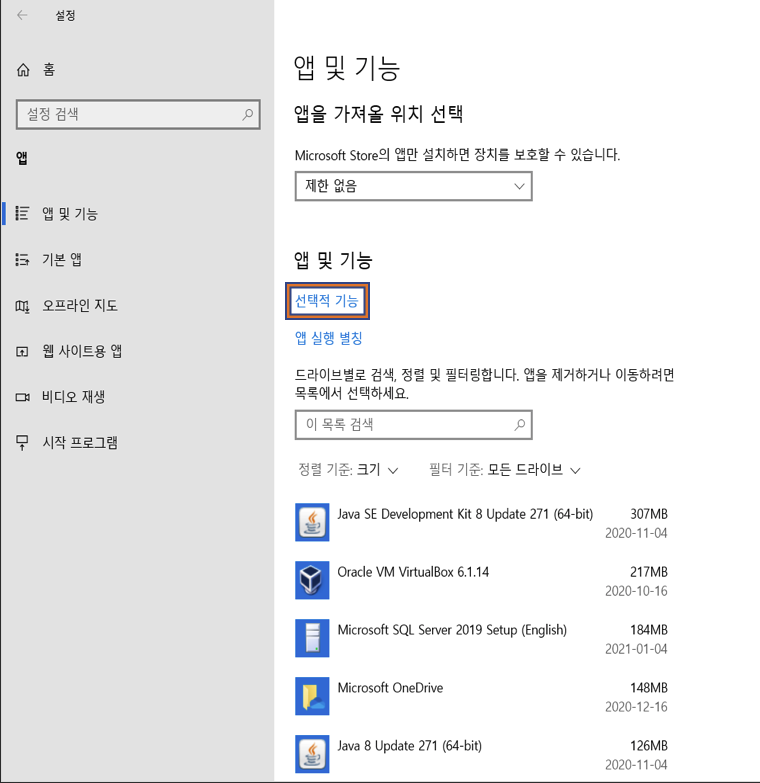Select Java SE Development Kit 8 Update 271 entry
Viewport: 760px width, 783px height.
481,522
